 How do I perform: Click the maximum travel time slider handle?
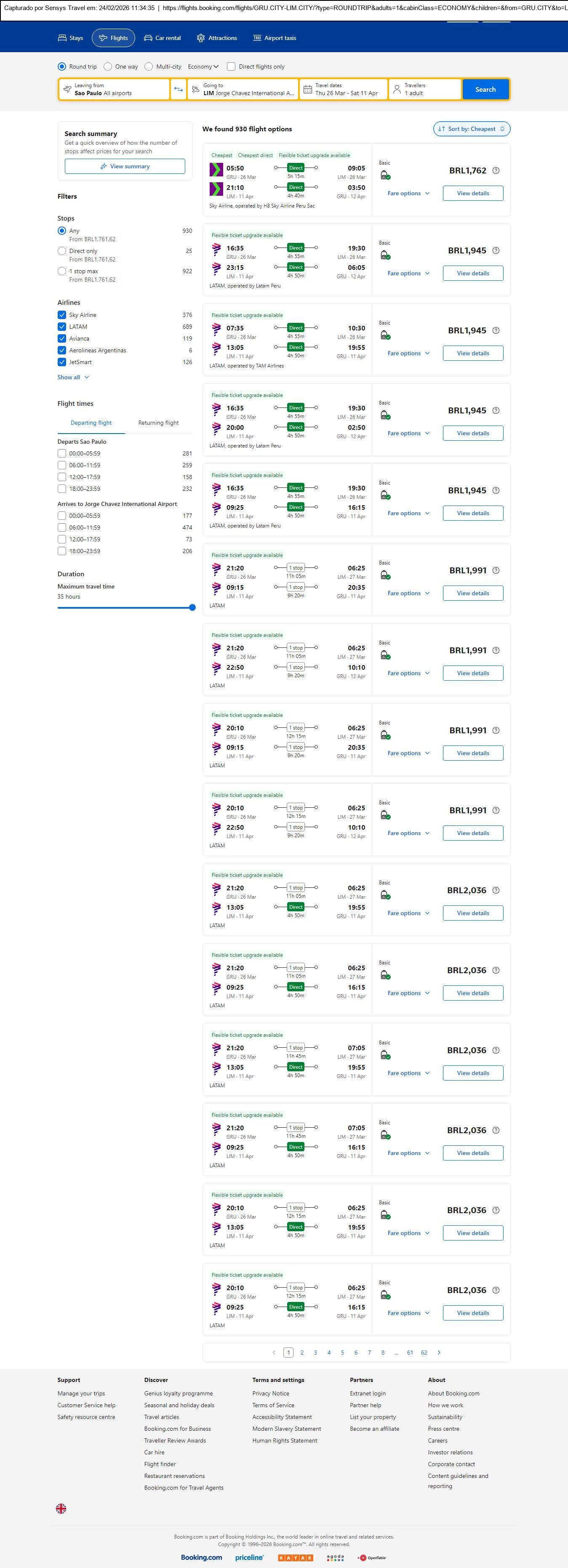[192, 607]
